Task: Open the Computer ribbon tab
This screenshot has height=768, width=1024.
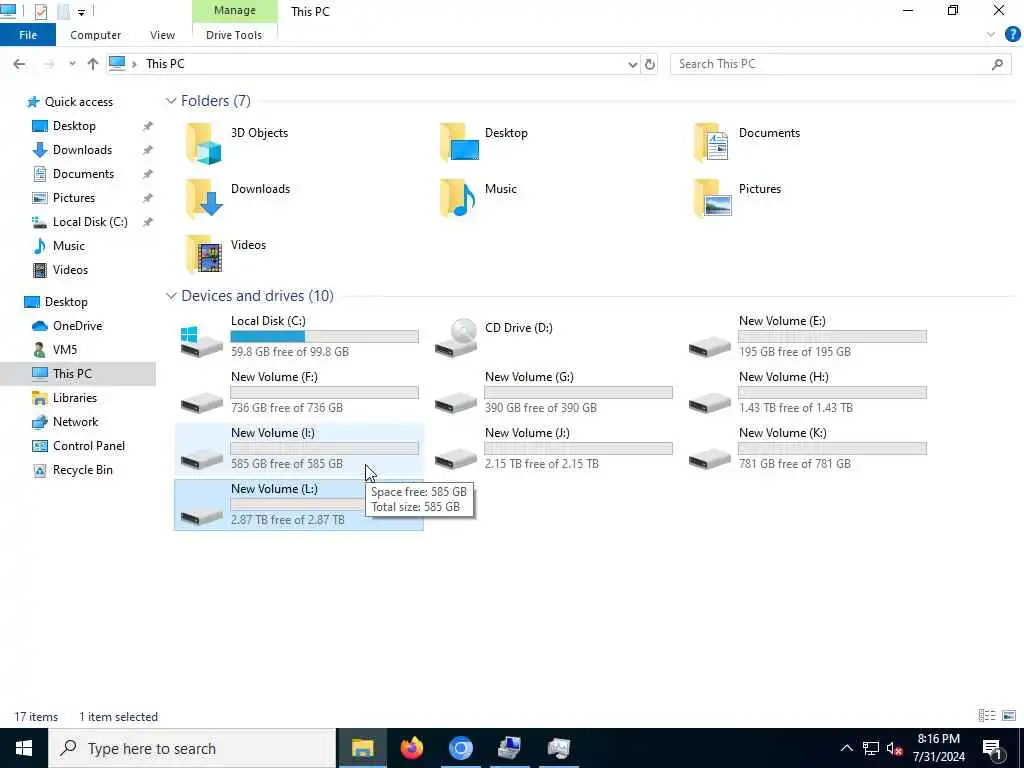Action: pos(95,35)
